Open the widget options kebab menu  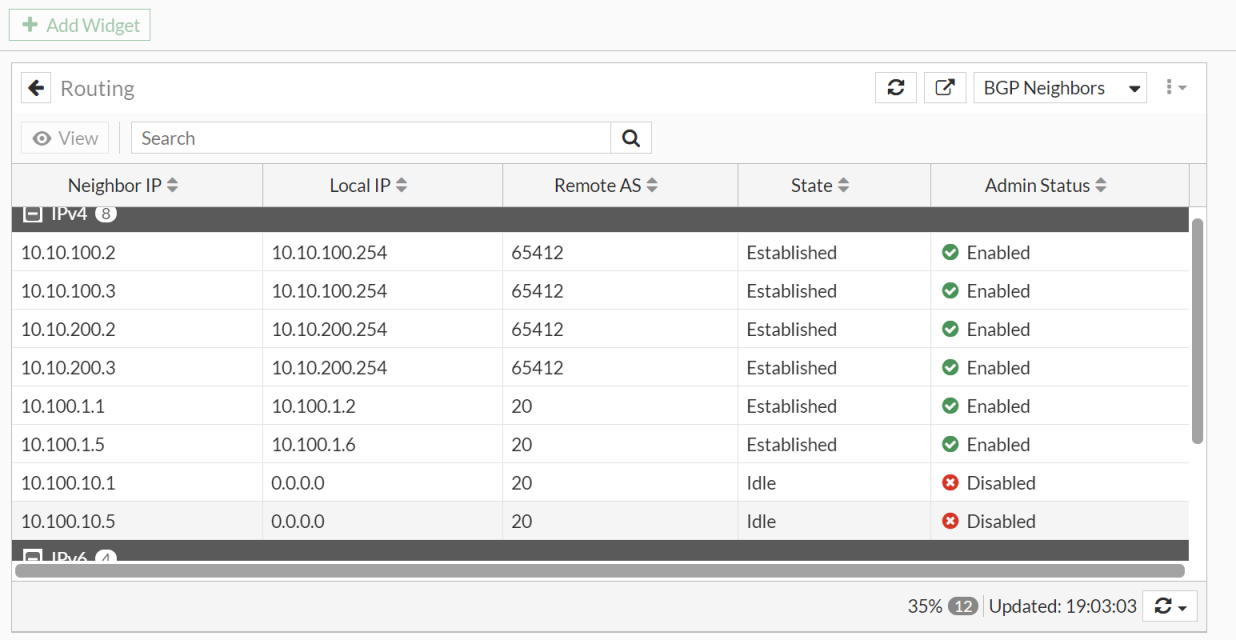(x=1175, y=88)
